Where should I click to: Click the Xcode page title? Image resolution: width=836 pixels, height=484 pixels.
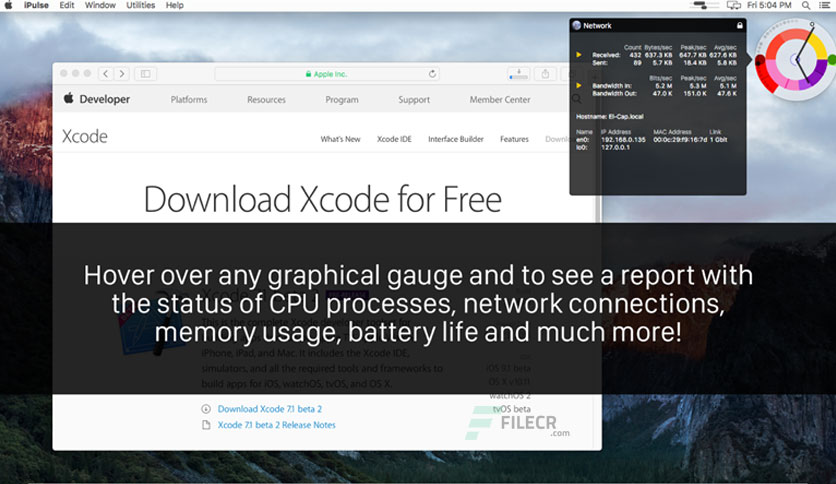(x=85, y=136)
